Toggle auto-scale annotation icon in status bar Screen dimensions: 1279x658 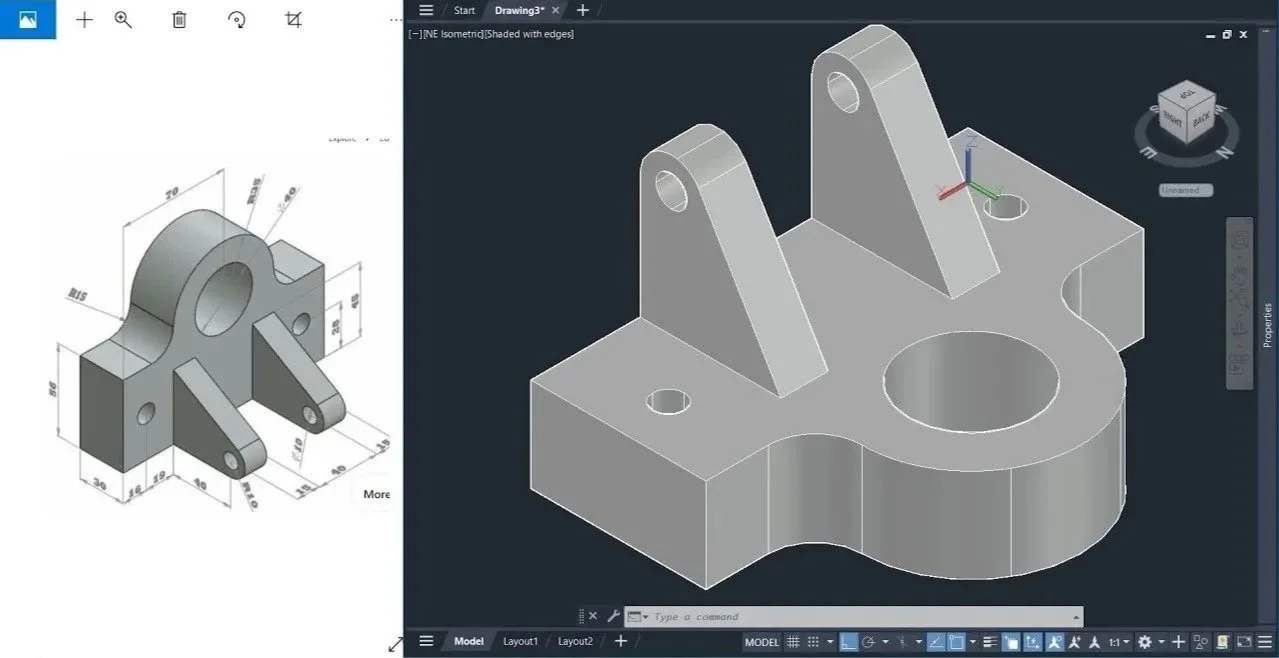click(1075, 642)
